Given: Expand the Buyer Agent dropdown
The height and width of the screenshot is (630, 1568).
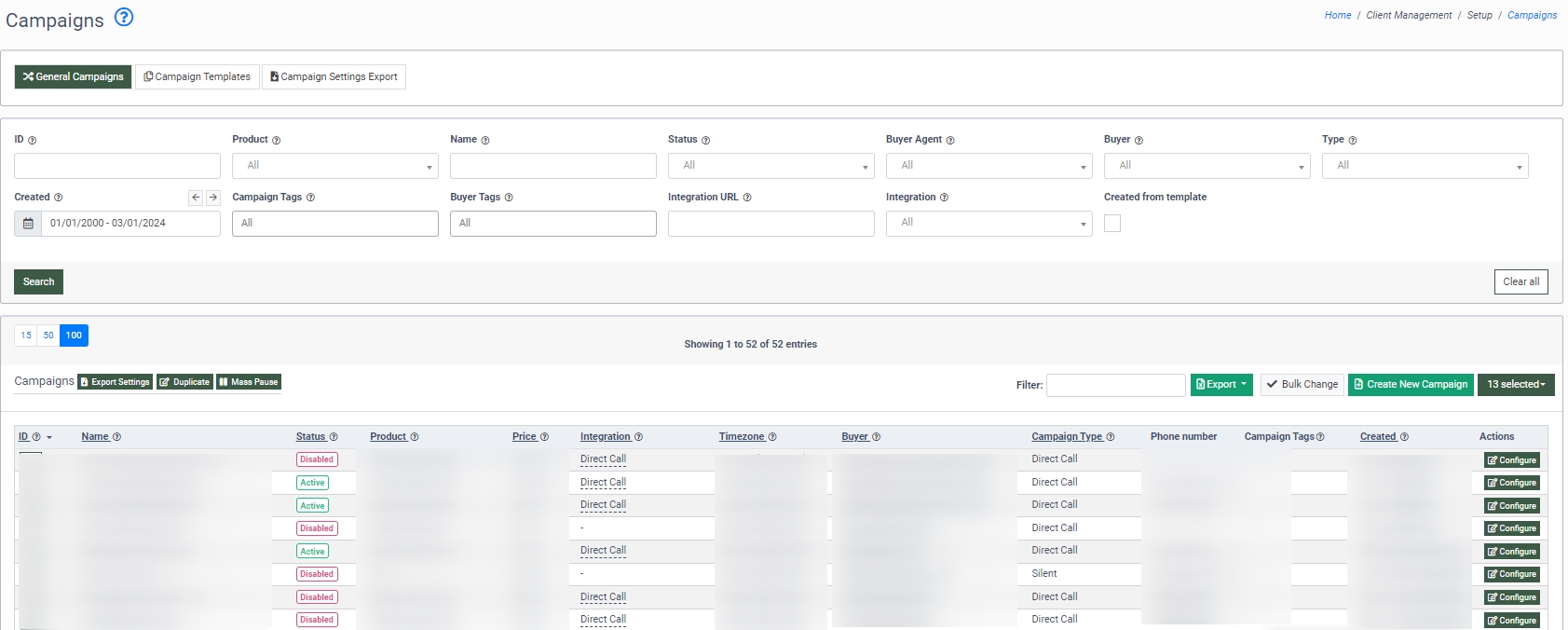Looking at the screenshot, I should pos(989,166).
